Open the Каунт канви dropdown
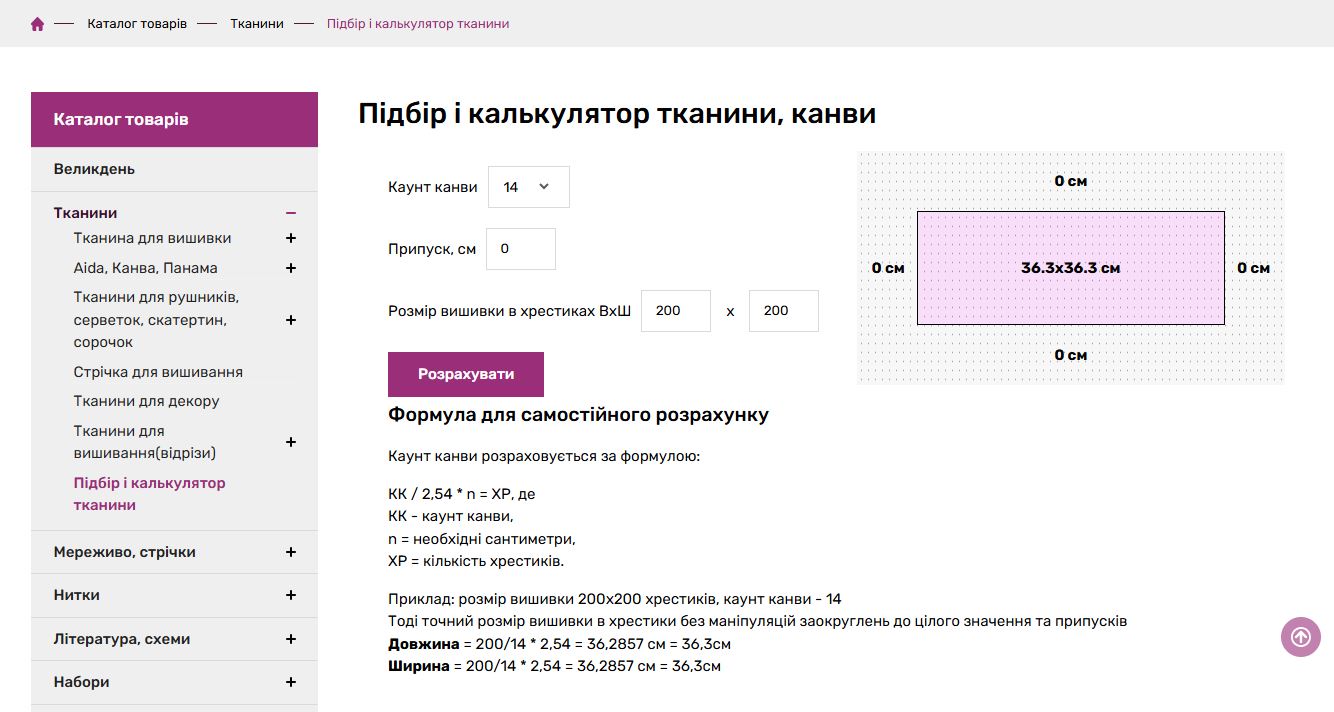Viewport: 1334px width, 712px height. 528,187
